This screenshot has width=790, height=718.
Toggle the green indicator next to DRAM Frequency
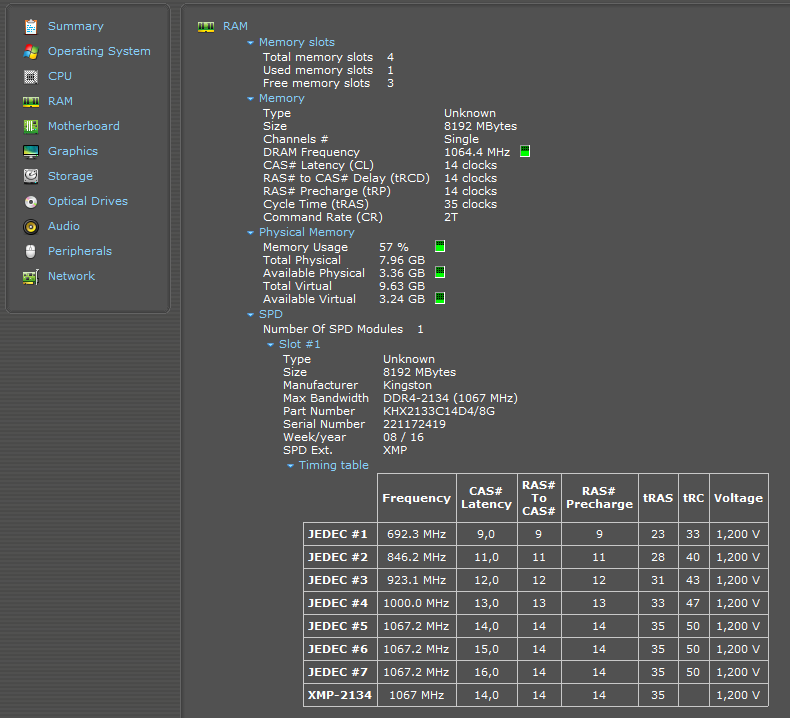(525, 152)
